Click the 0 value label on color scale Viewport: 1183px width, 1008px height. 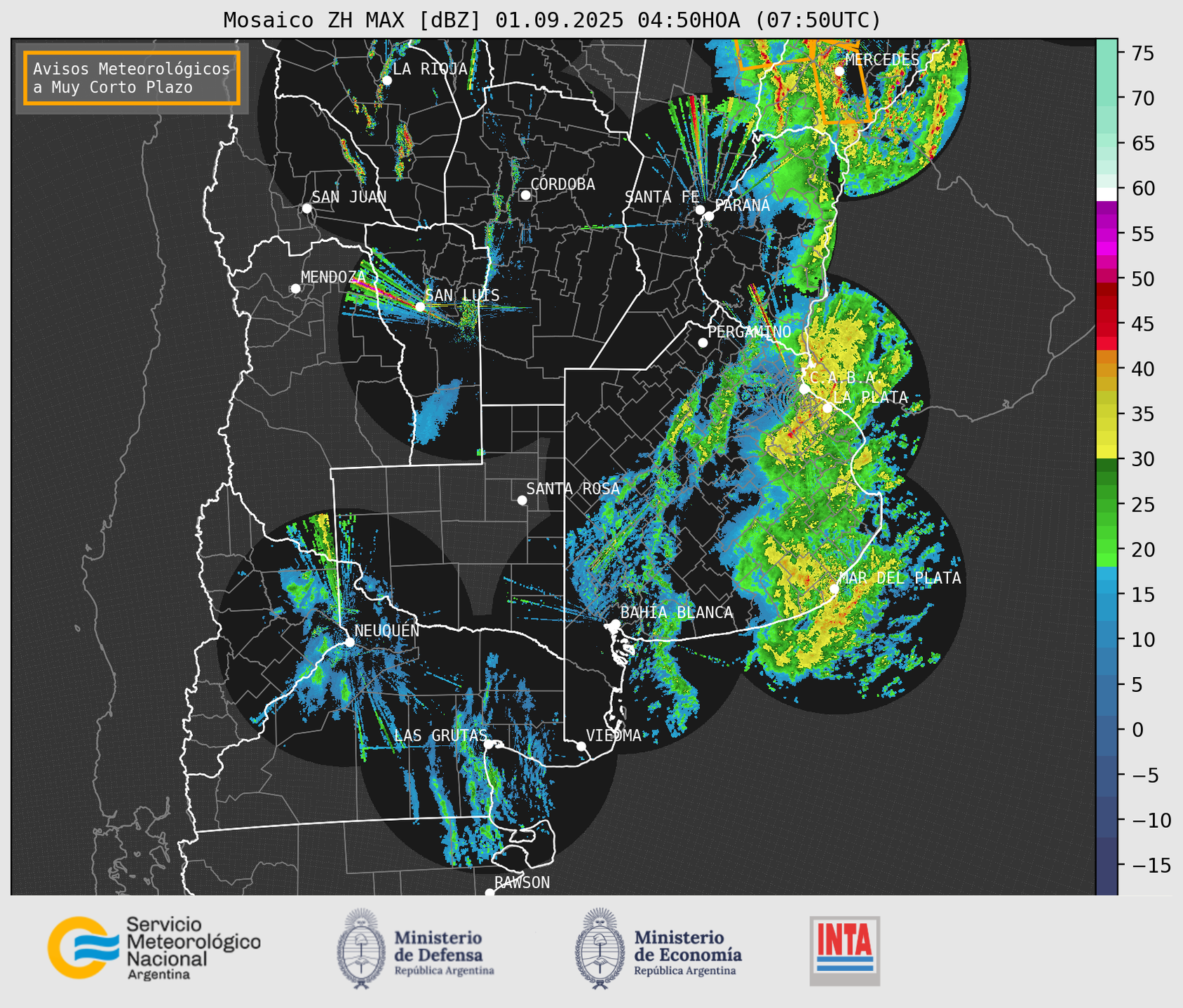1137,730
